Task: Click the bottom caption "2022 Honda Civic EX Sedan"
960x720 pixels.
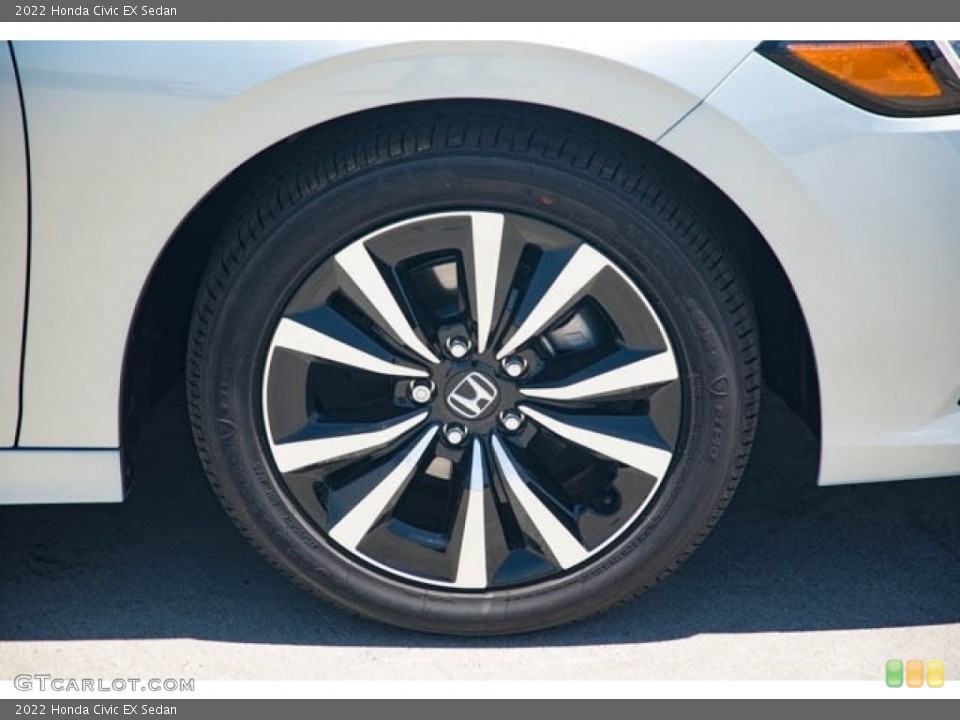Action: pos(96,710)
